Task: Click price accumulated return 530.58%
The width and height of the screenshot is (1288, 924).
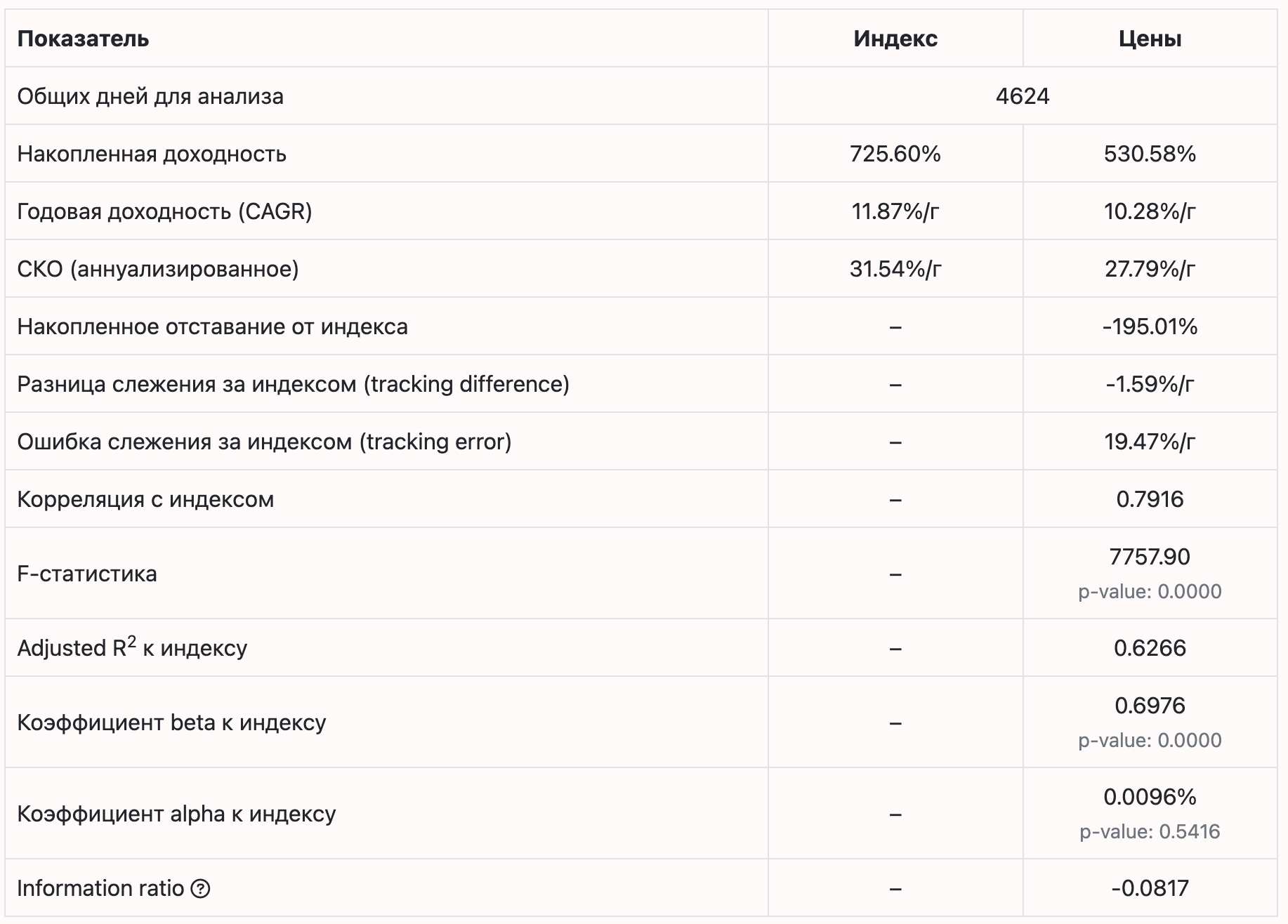Action: [x=1150, y=154]
